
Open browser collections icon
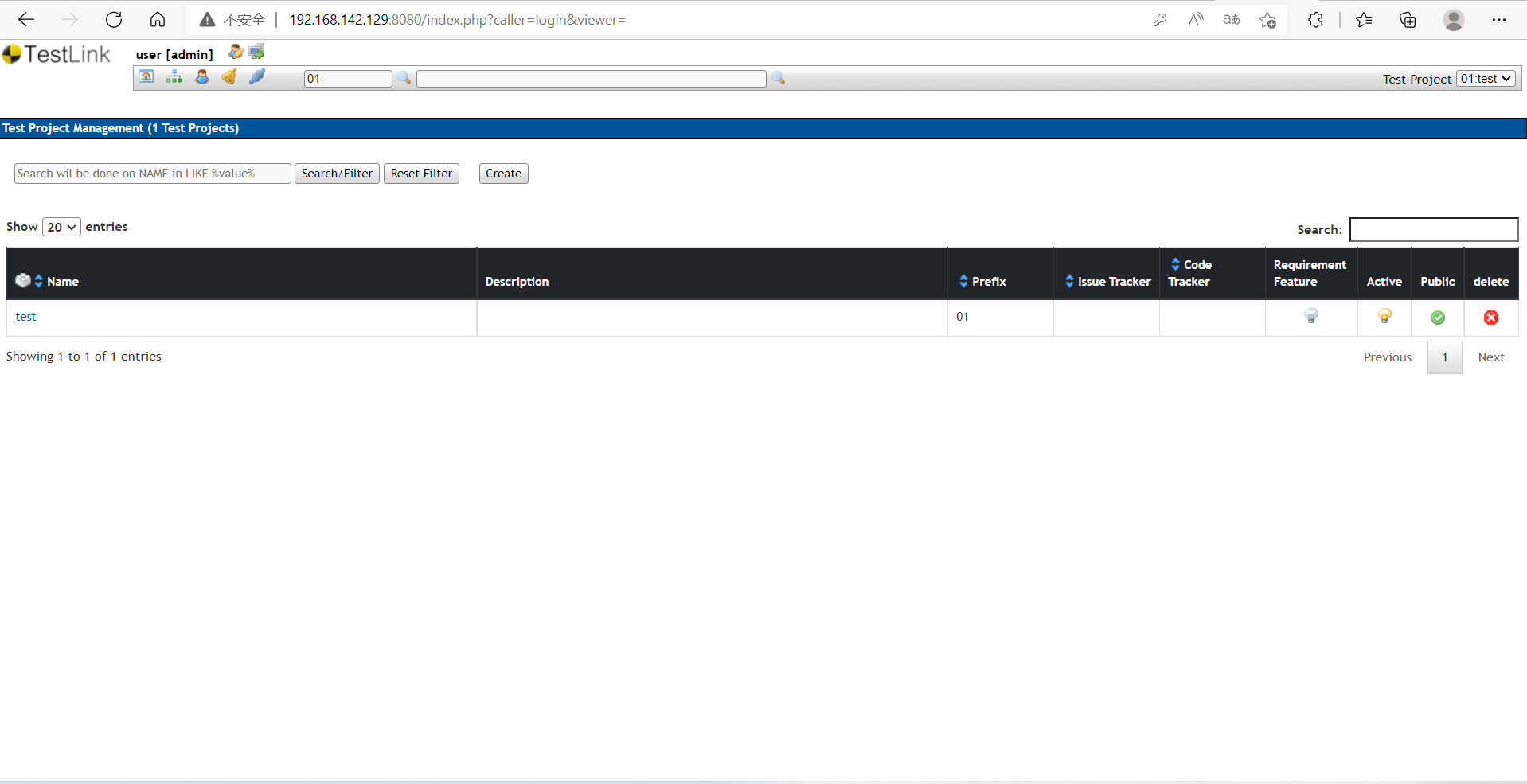click(1408, 20)
